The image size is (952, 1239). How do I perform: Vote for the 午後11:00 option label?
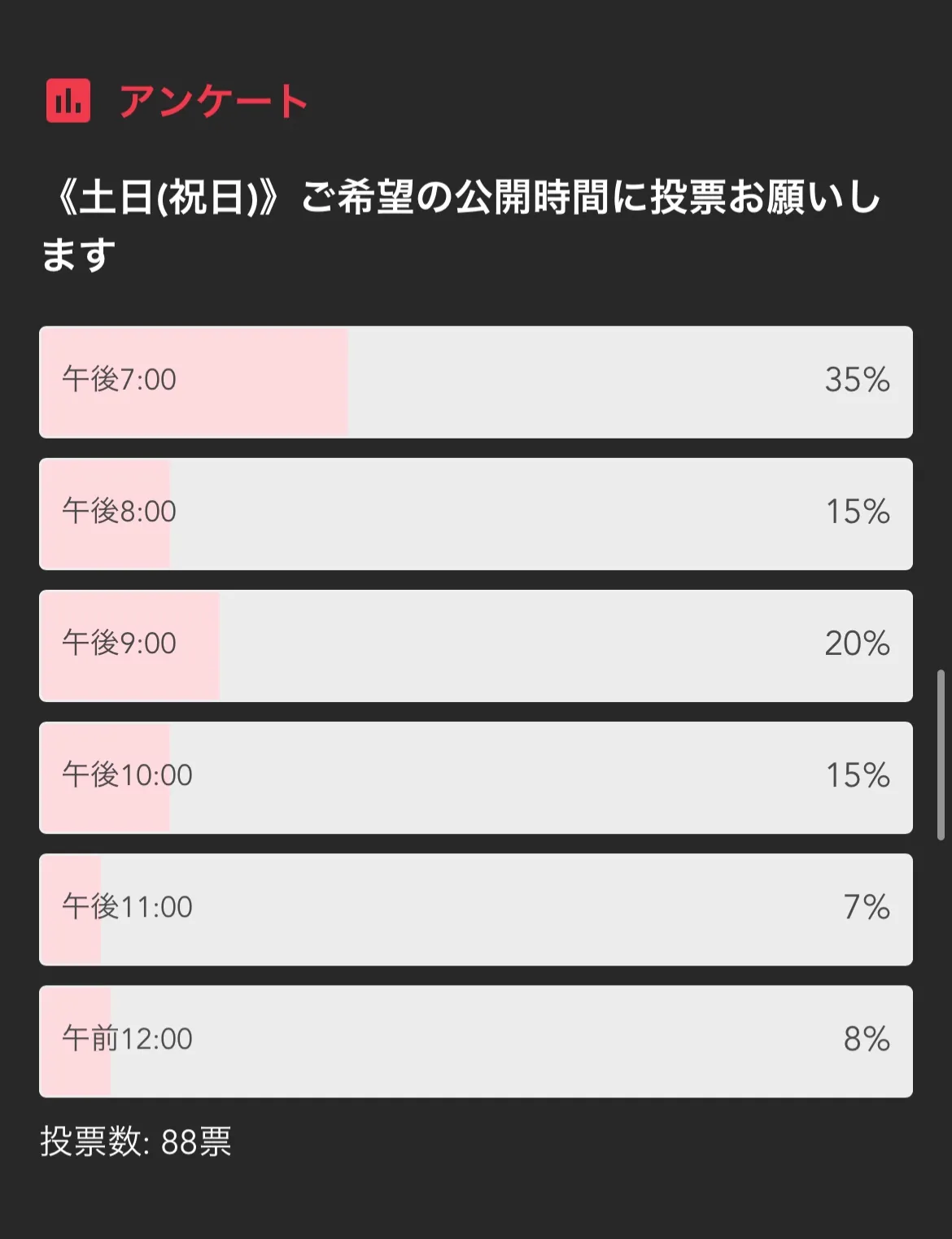coord(127,907)
